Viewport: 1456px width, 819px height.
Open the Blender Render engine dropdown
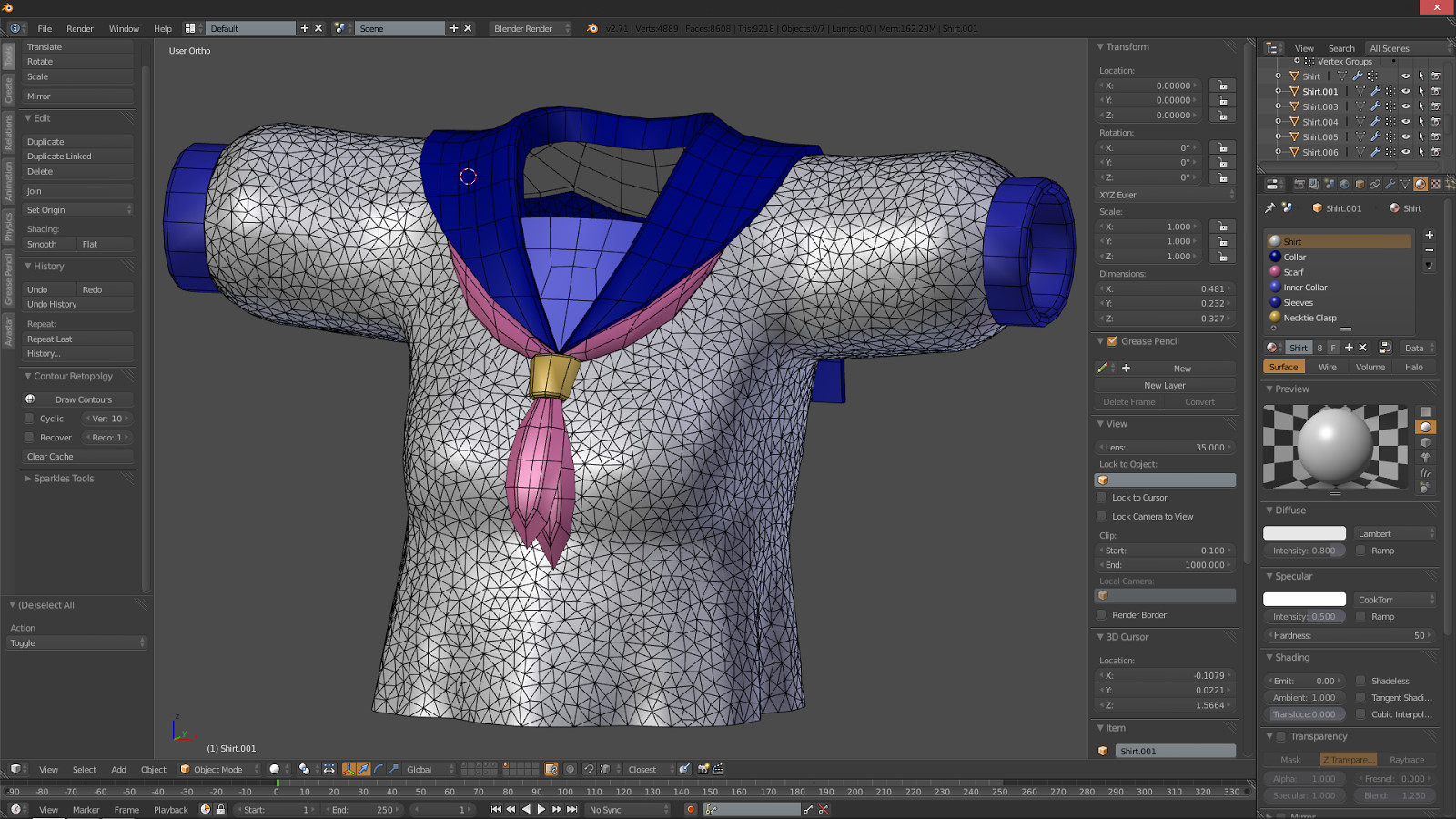pyautogui.click(x=531, y=28)
